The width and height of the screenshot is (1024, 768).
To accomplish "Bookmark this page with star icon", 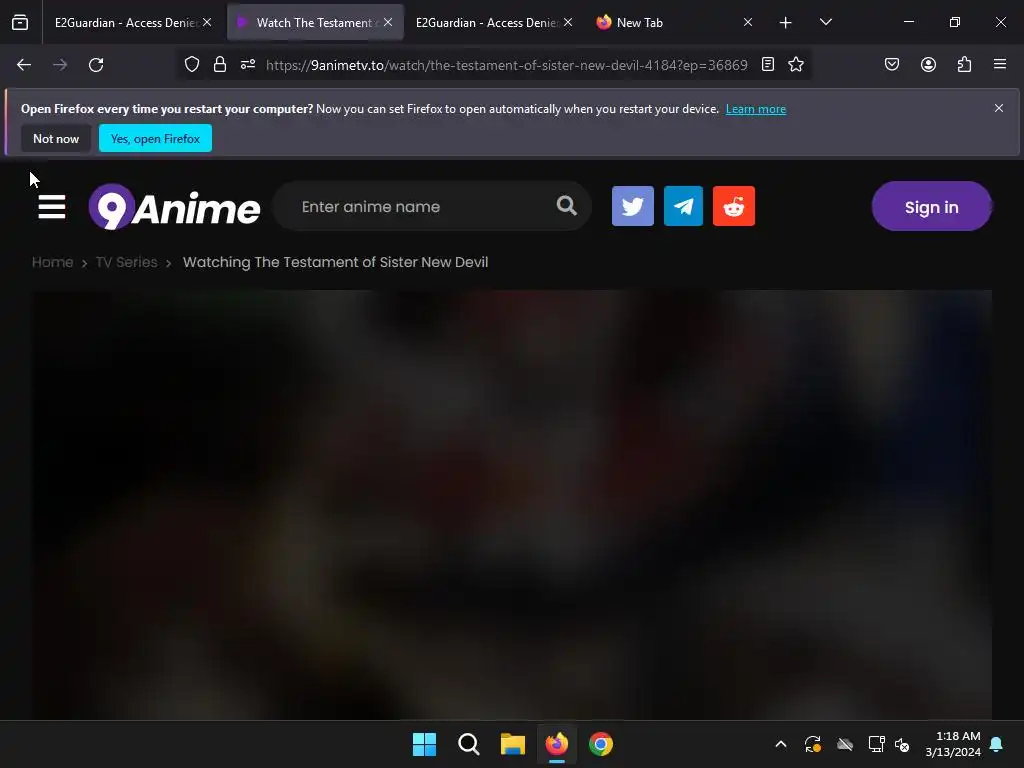I will (795, 65).
